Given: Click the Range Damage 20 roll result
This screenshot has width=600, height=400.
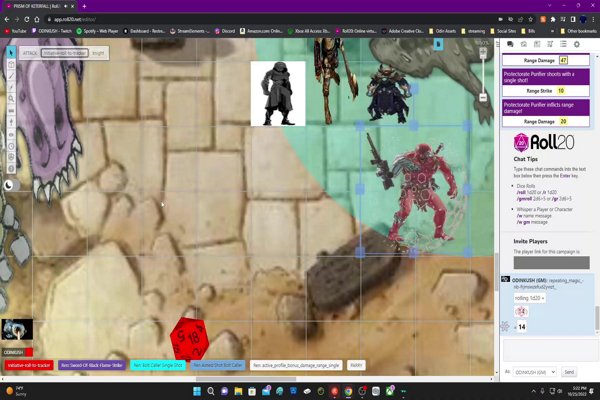Looking at the screenshot, I should point(563,122).
